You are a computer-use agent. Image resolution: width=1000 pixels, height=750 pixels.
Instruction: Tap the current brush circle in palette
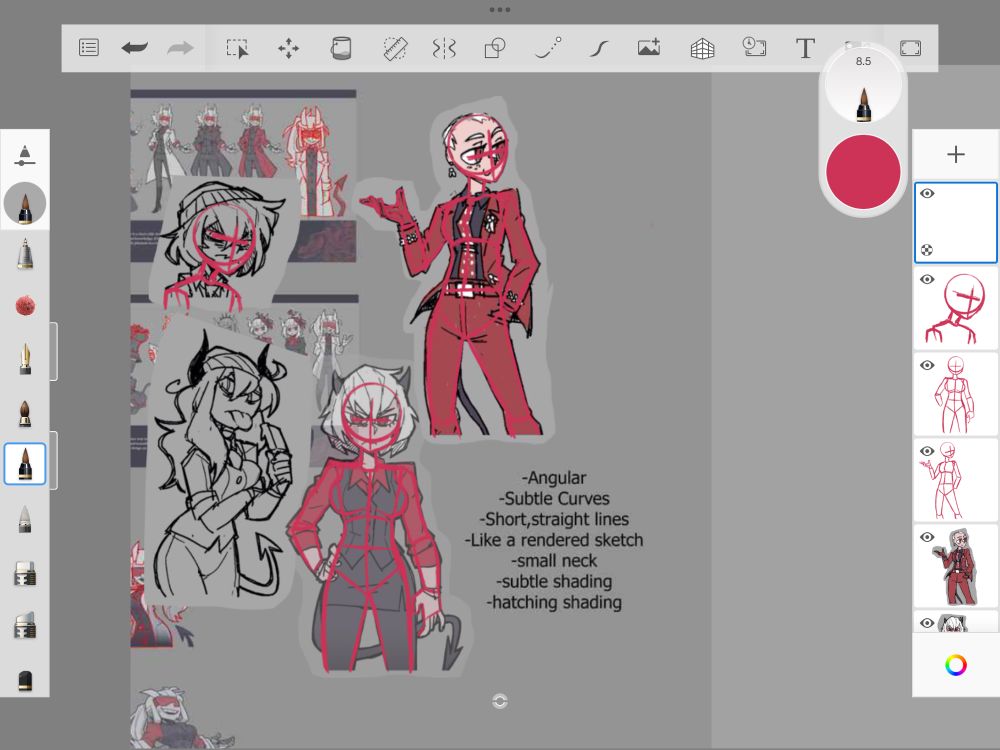(x=25, y=203)
